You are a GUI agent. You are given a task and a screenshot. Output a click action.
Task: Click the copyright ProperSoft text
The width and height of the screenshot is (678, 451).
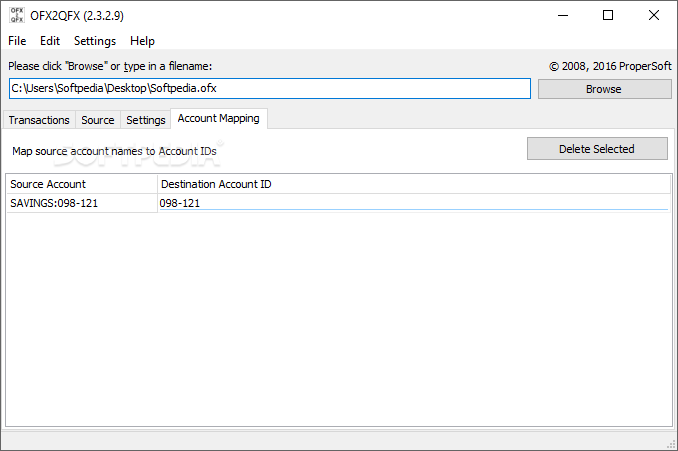pos(610,66)
